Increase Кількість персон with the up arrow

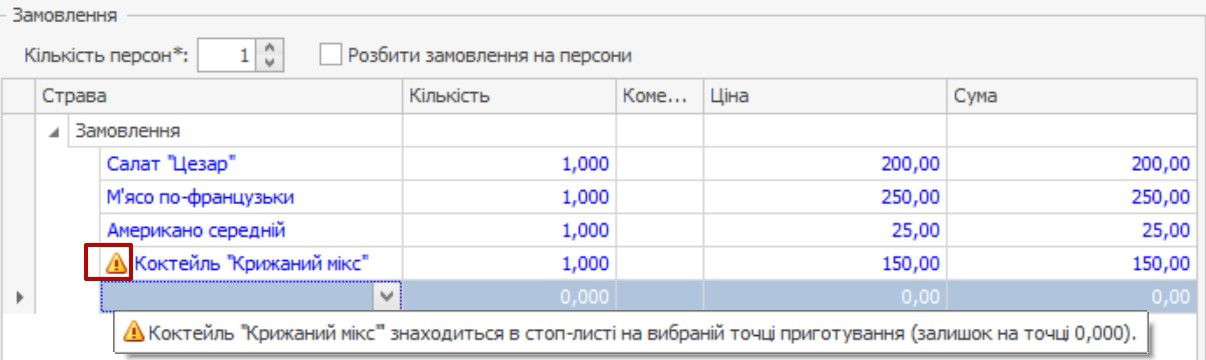coord(266,48)
